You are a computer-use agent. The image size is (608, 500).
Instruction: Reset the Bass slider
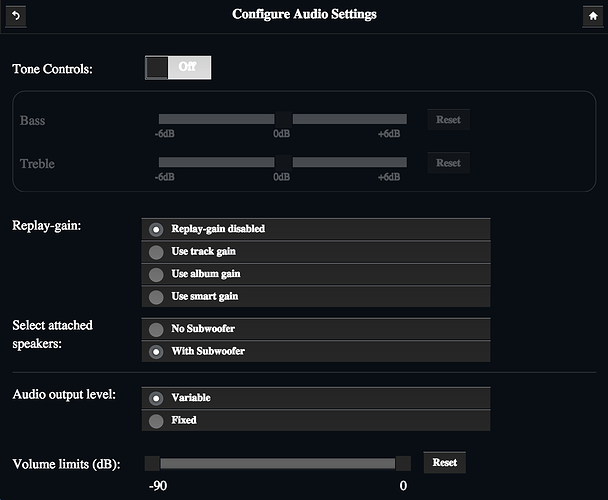(449, 119)
